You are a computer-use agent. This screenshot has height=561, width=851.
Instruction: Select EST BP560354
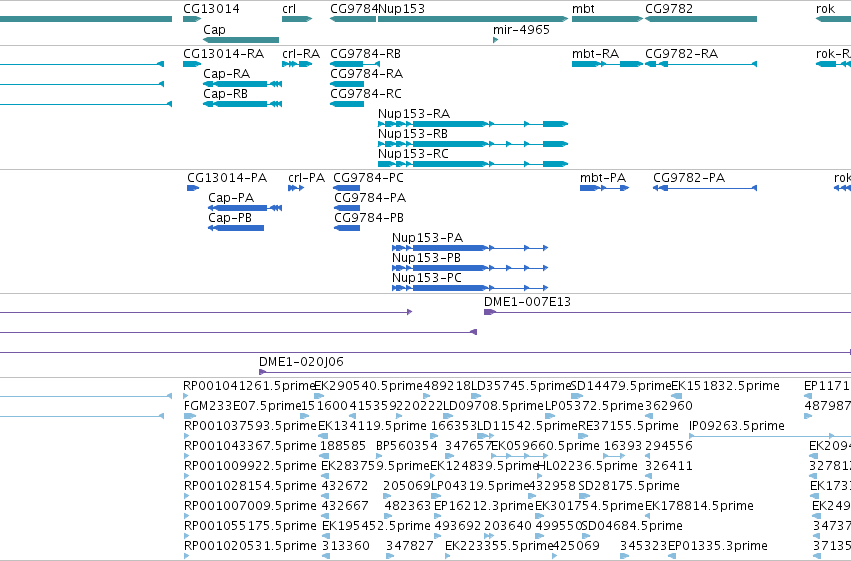[407, 447]
